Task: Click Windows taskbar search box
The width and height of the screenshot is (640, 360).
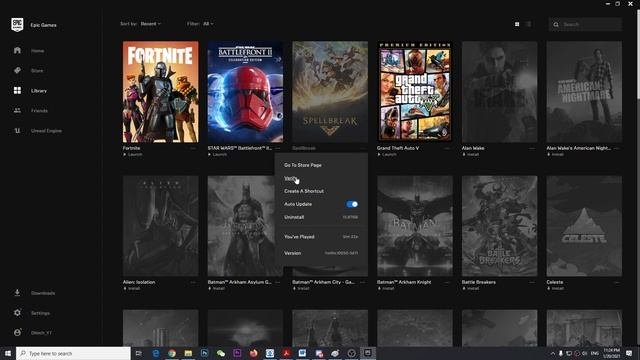Action: tap(73, 353)
